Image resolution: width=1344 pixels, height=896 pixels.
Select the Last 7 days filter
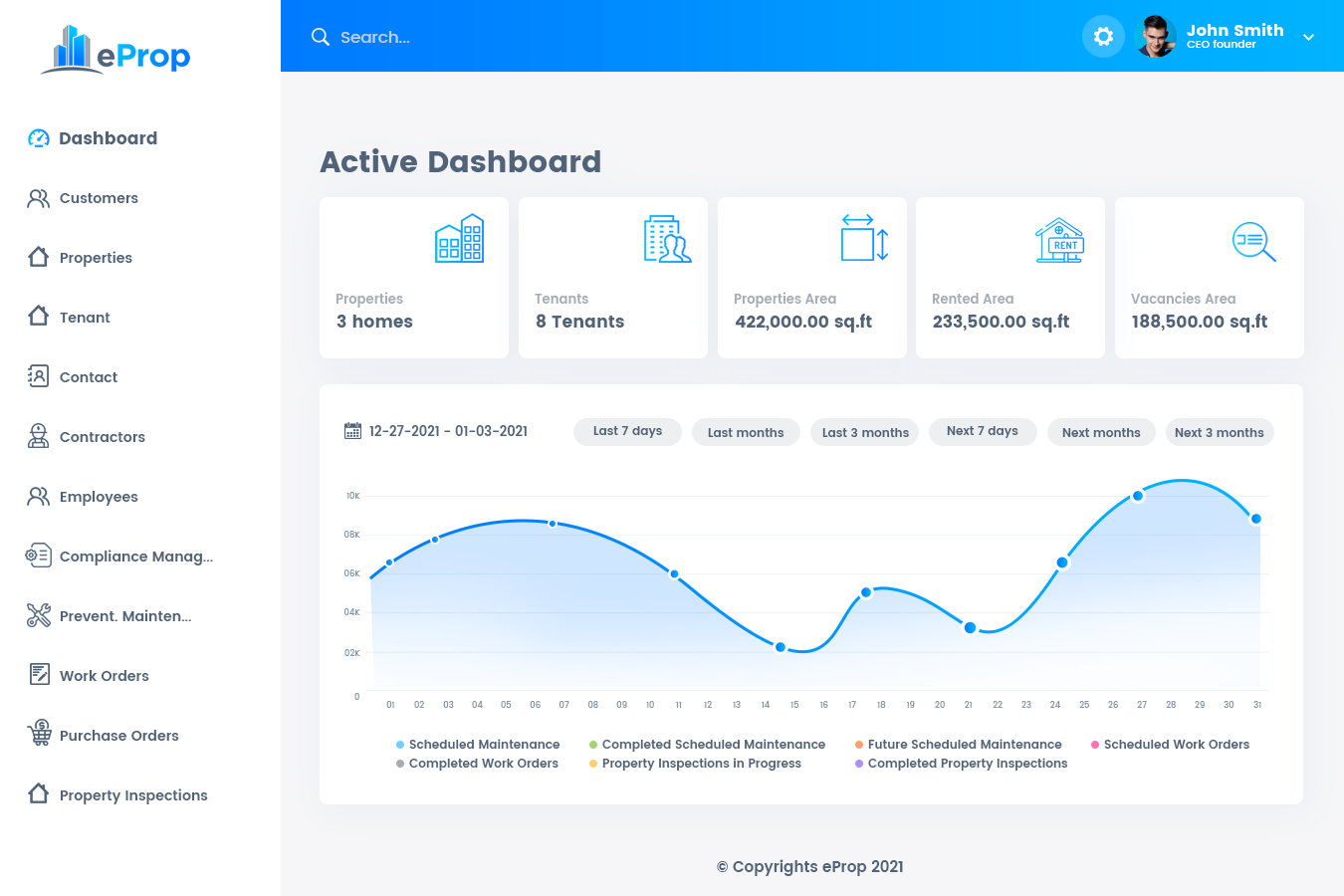627,431
